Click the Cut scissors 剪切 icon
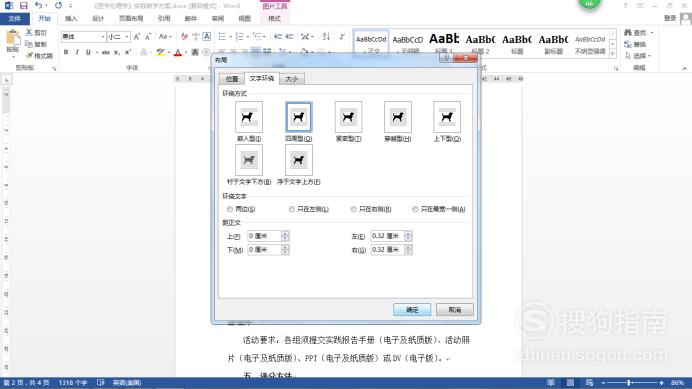The image size is (692, 389). (29, 32)
